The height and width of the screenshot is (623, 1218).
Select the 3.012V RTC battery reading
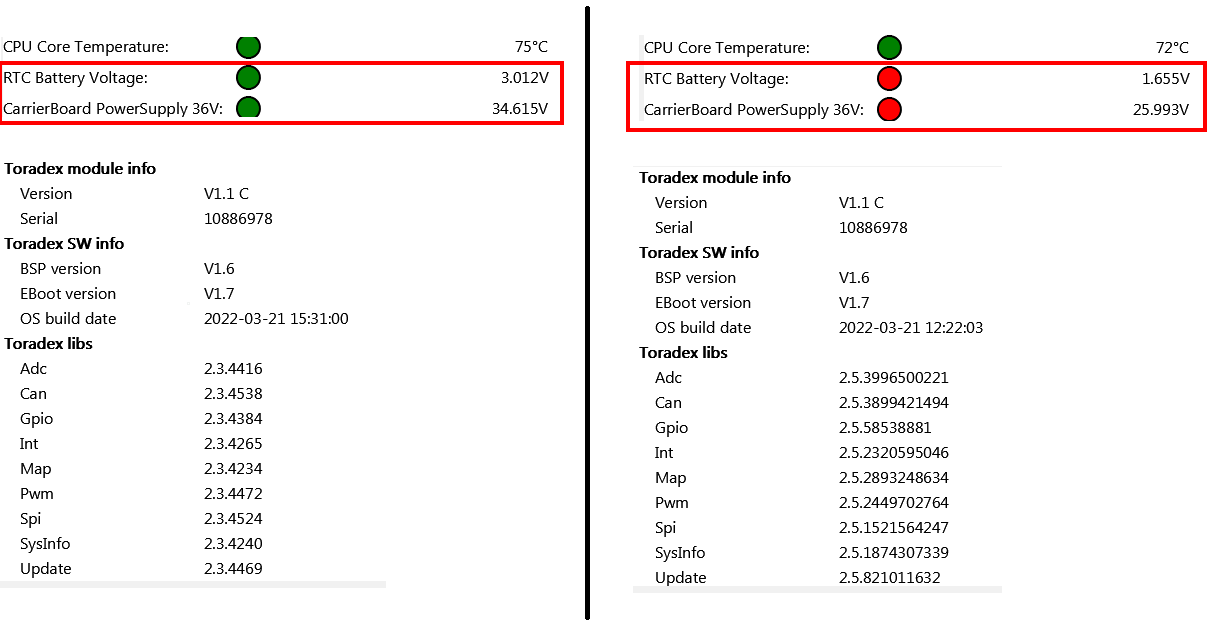pyautogui.click(x=522, y=78)
